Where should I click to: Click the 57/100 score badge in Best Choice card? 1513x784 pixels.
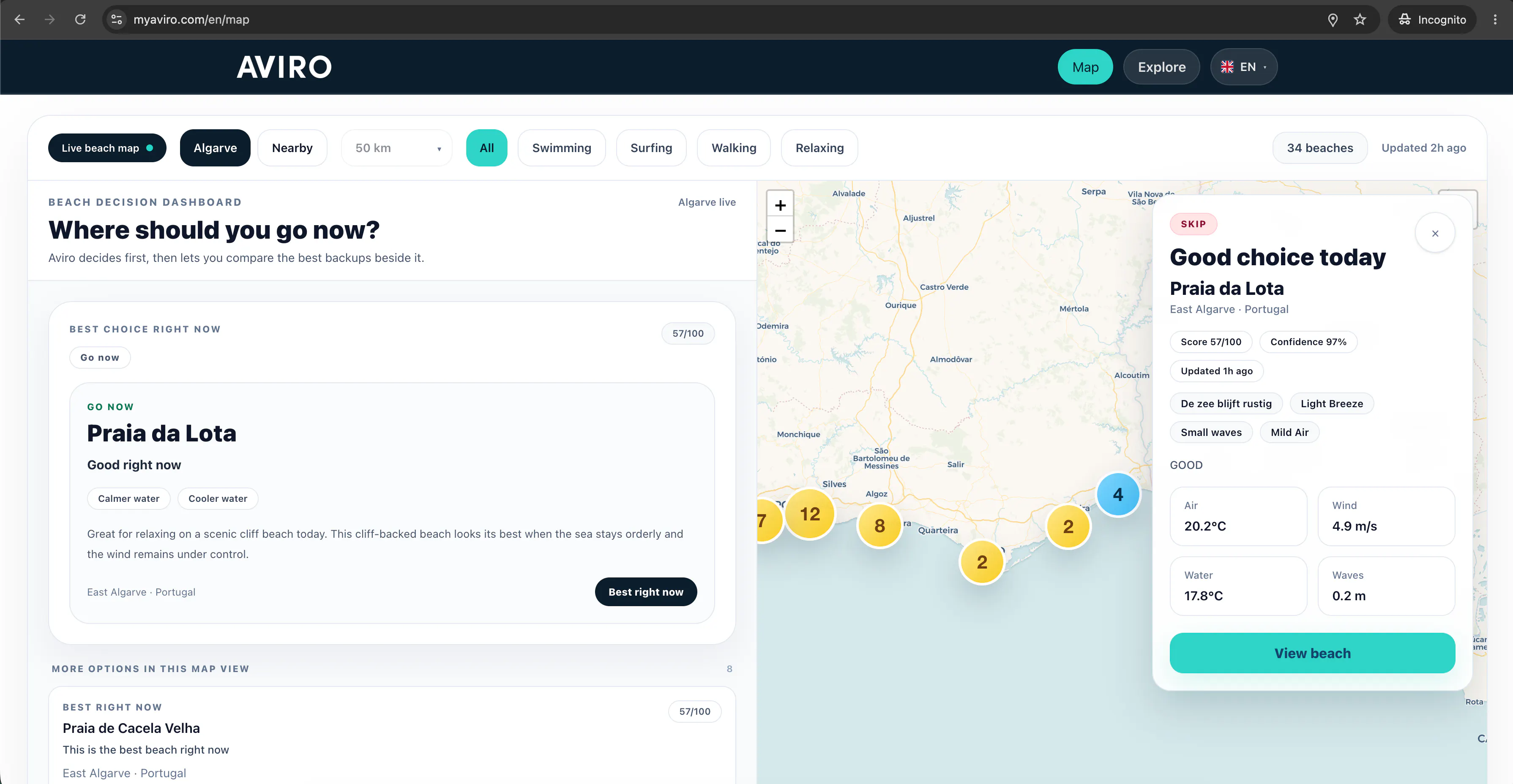pos(688,334)
